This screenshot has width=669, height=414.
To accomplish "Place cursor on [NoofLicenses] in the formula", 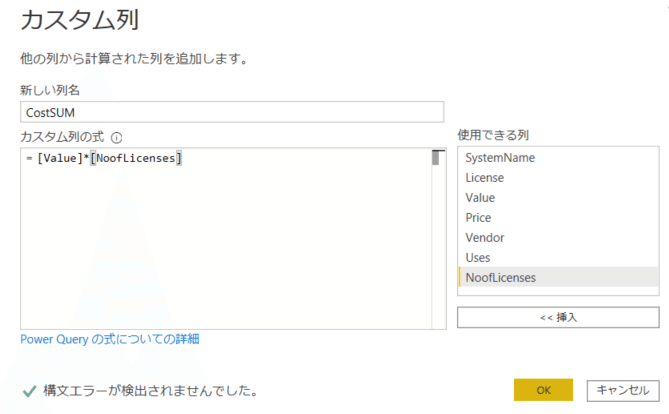I will pos(135,158).
